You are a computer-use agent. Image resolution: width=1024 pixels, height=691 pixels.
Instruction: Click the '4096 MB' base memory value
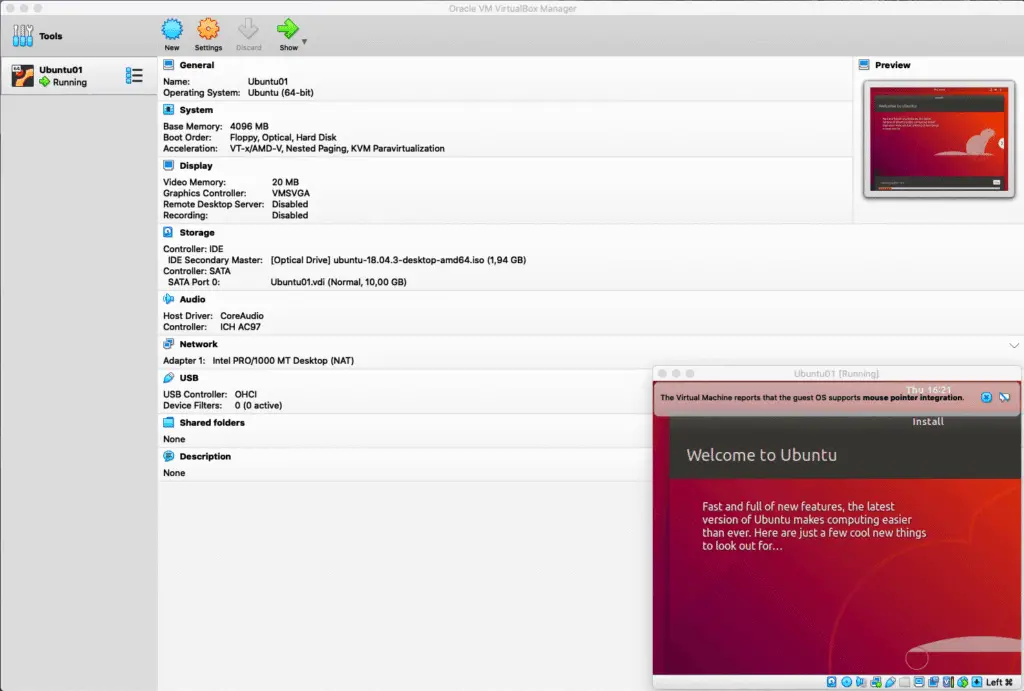[x=249, y=126]
